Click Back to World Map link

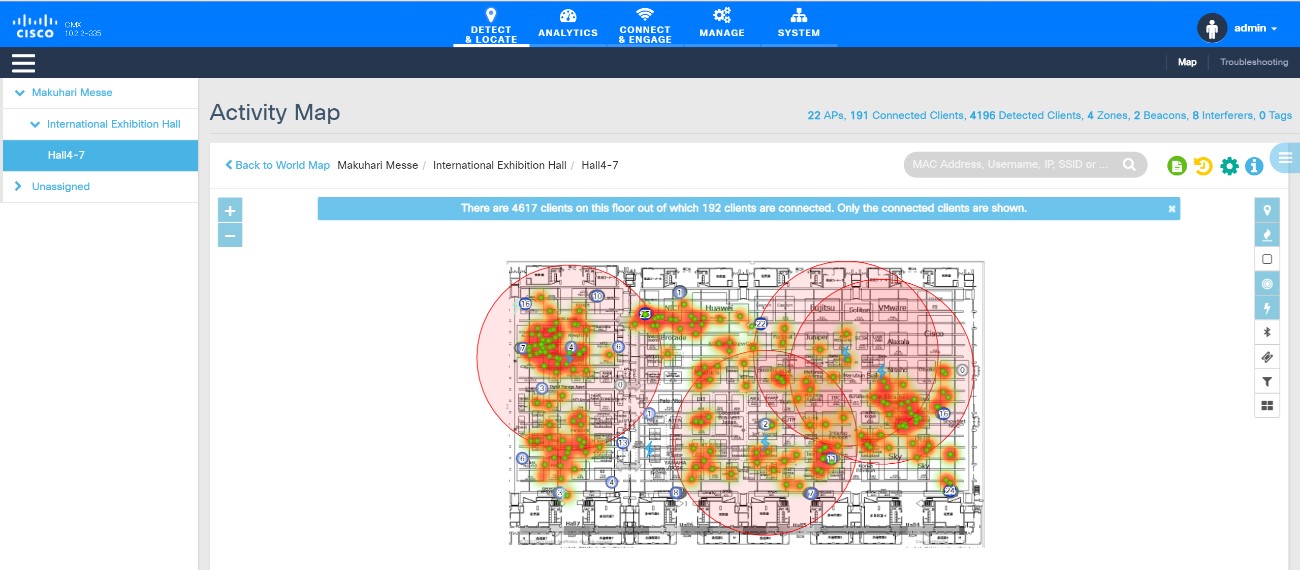277,165
